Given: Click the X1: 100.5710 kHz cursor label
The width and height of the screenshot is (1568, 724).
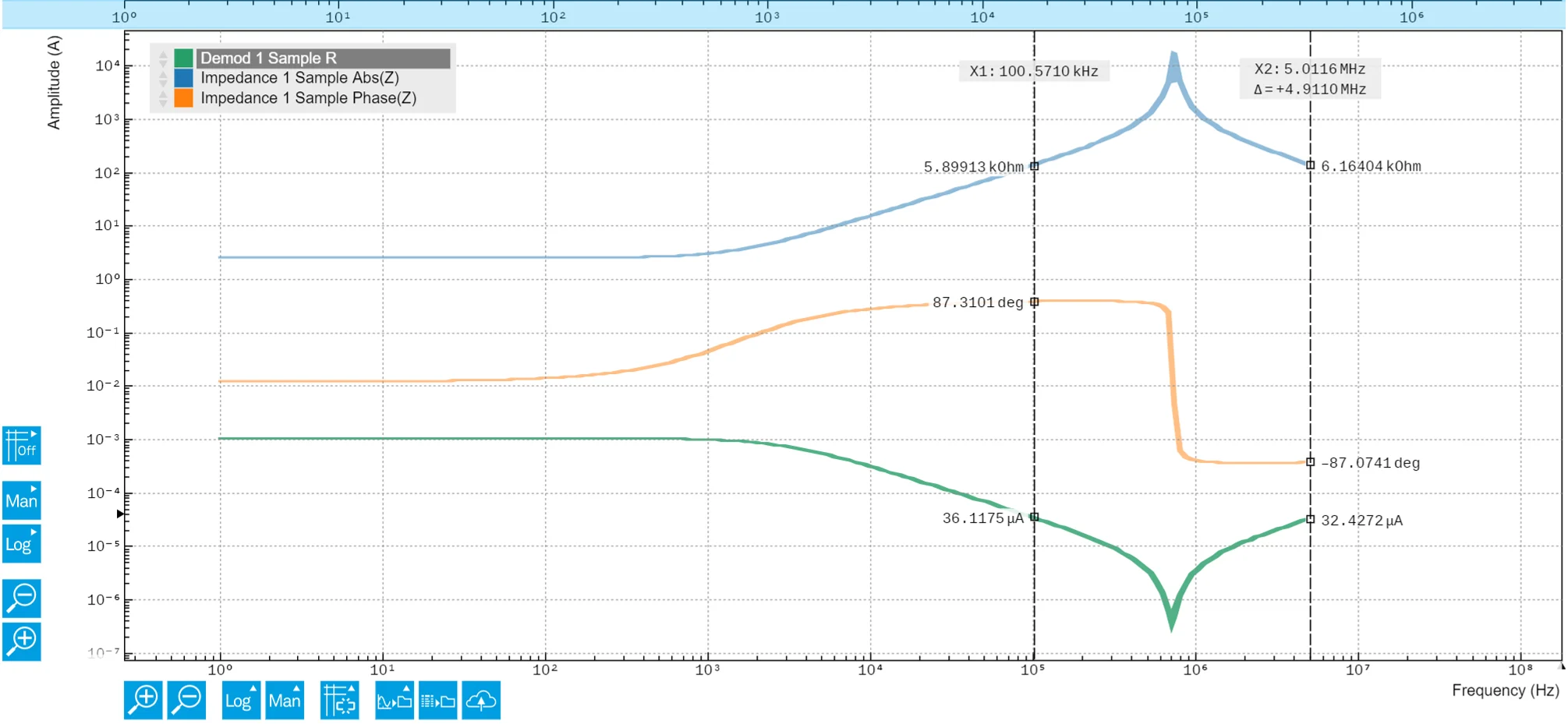Looking at the screenshot, I should point(1034,71).
